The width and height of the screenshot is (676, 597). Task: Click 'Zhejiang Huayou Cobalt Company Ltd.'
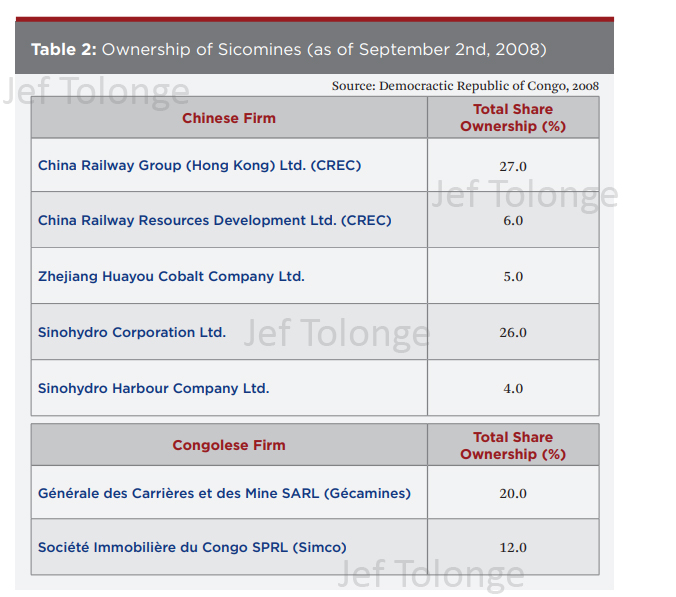click(171, 276)
